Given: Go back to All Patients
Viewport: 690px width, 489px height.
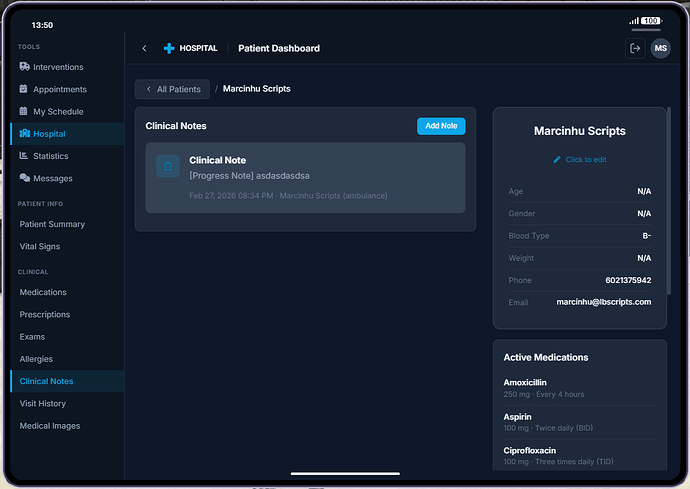Looking at the screenshot, I should point(172,89).
